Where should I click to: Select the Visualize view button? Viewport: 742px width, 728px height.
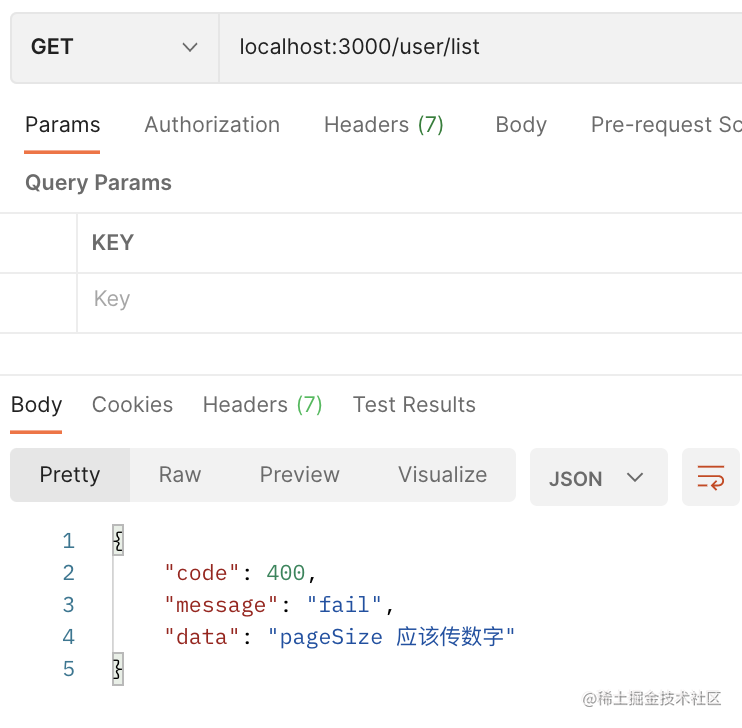[x=442, y=475]
